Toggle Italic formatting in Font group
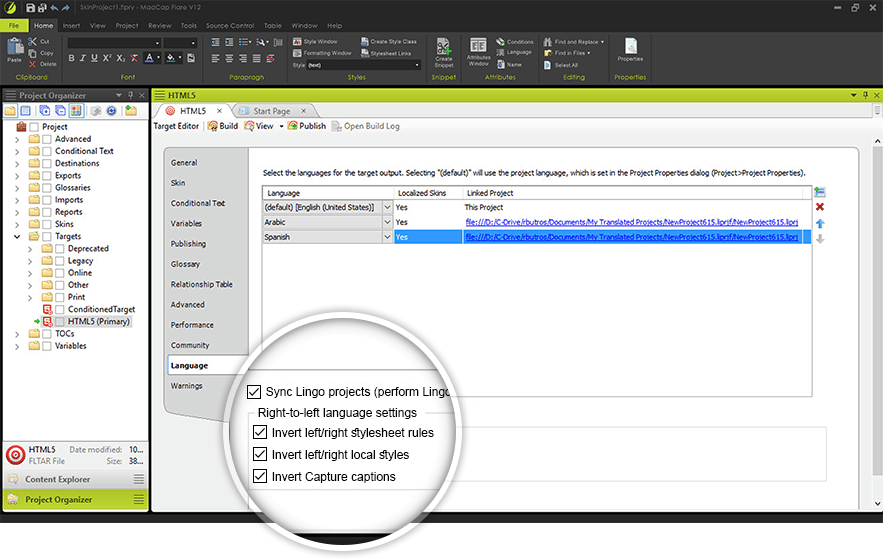Screen dimensions: 883x560 point(83,58)
